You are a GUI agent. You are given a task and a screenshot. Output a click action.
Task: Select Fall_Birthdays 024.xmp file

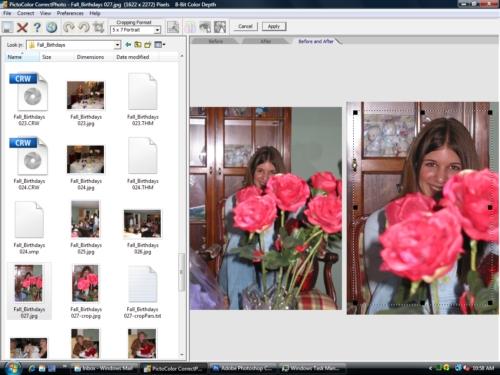click(29, 228)
